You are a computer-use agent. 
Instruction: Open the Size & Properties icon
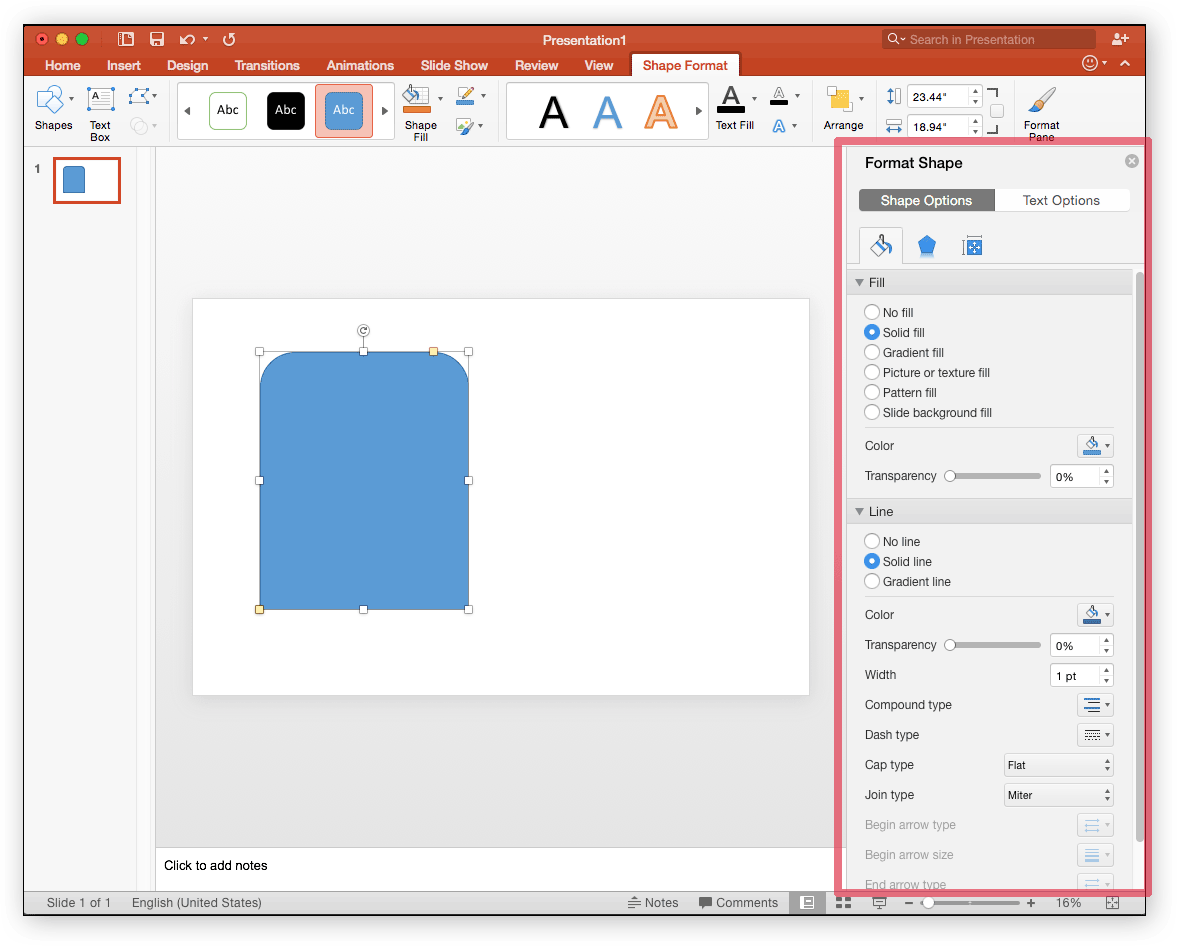[x=971, y=245]
